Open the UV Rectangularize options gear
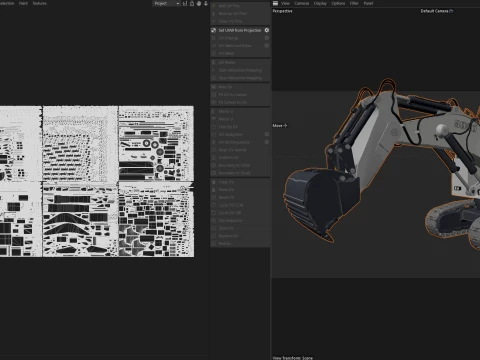This screenshot has height=360, width=480. point(267,142)
